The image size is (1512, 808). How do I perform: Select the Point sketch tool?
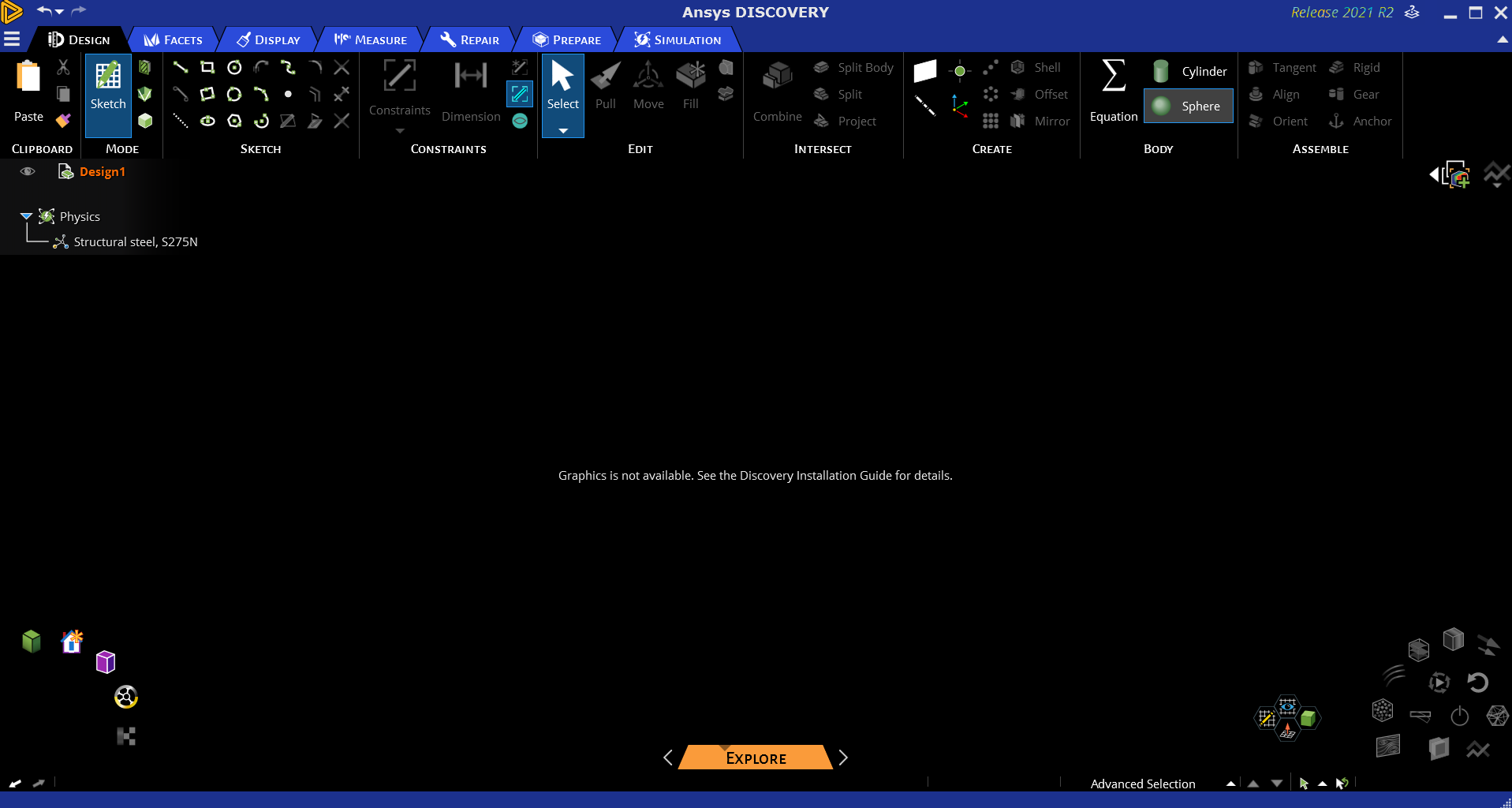coord(288,94)
